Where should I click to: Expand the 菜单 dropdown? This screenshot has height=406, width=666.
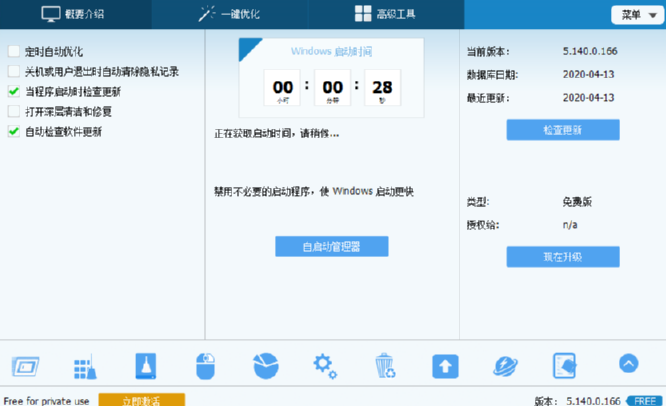coord(637,15)
